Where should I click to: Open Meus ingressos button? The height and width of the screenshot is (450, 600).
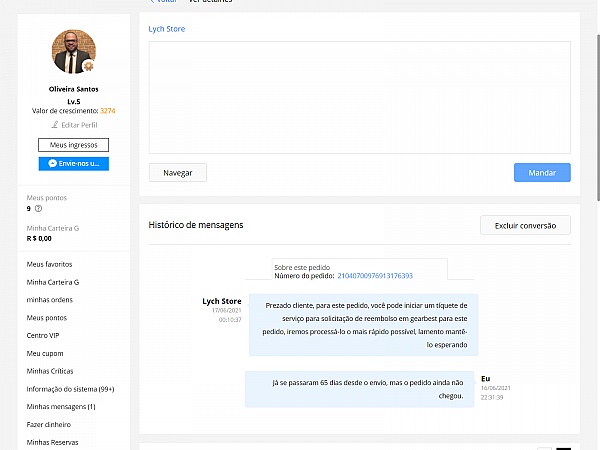point(73,145)
